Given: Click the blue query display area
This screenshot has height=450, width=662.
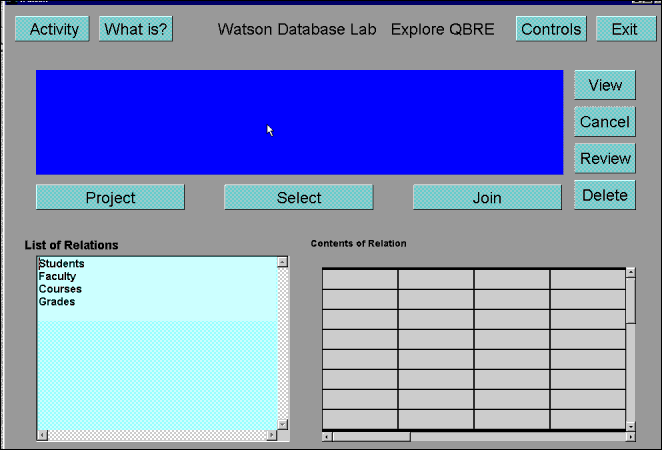Looking at the screenshot, I should click(x=299, y=122).
